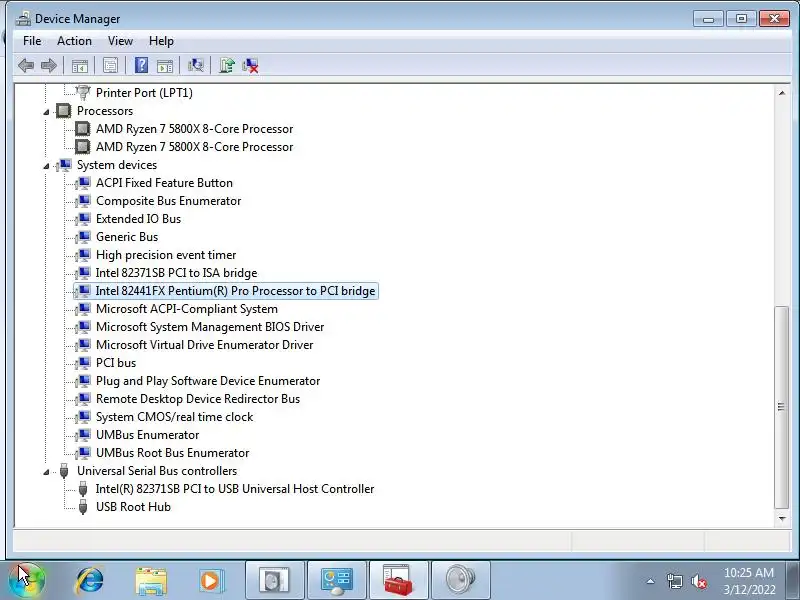Screen dimensions: 800x600
Task: Click the first AMD Ryzen processor icon
Action: pyautogui.click(x=83, y=129)
